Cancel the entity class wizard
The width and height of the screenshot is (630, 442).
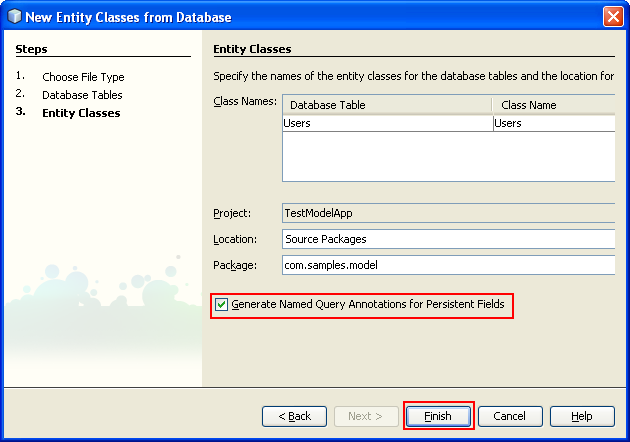(x=510, y=416)
